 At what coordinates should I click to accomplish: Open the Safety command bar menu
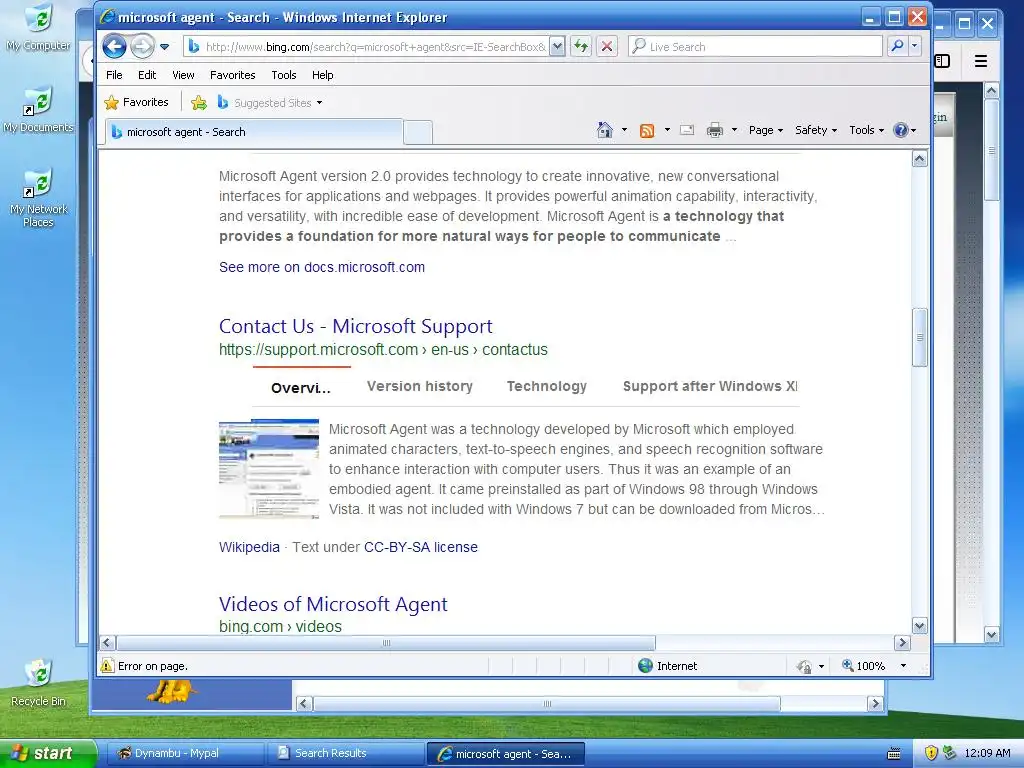click(816, 130)
